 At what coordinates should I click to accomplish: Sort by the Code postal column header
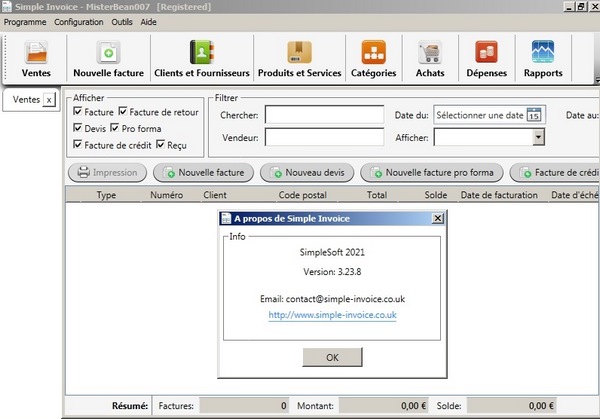coord(302,195)
